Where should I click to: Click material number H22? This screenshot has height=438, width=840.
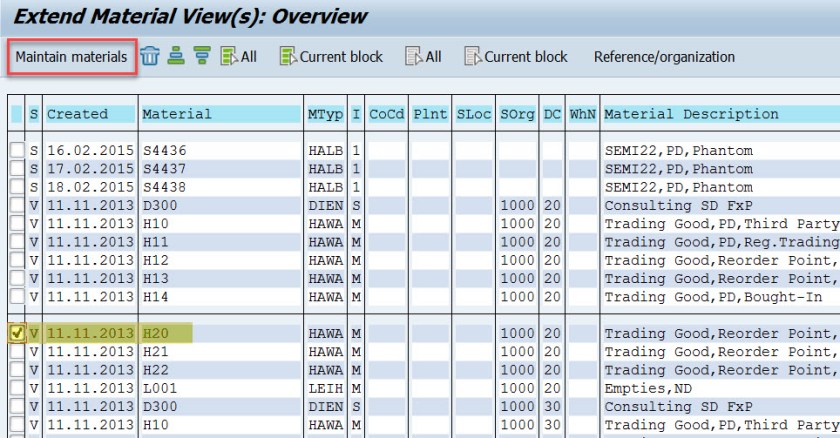click(x=155, y=370)
